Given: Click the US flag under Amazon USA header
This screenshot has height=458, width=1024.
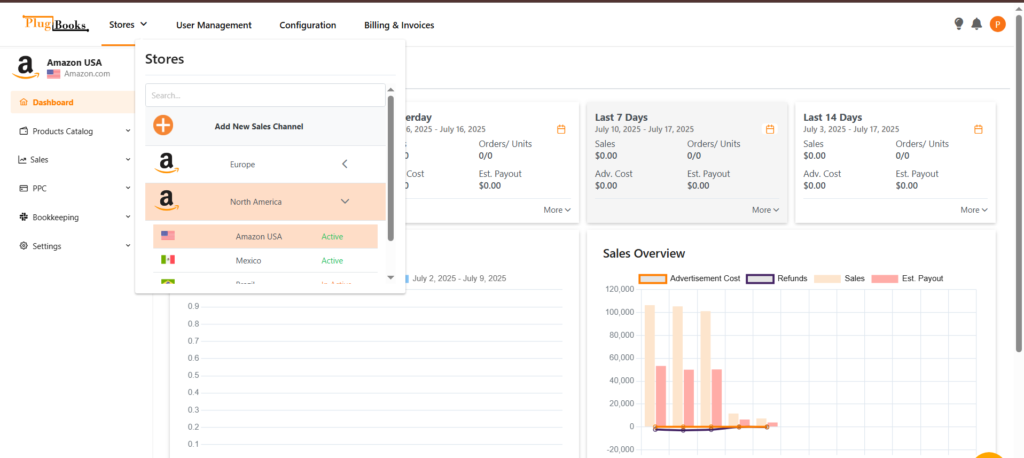Looking at the screenshot, I should click(x=54, y=74).
